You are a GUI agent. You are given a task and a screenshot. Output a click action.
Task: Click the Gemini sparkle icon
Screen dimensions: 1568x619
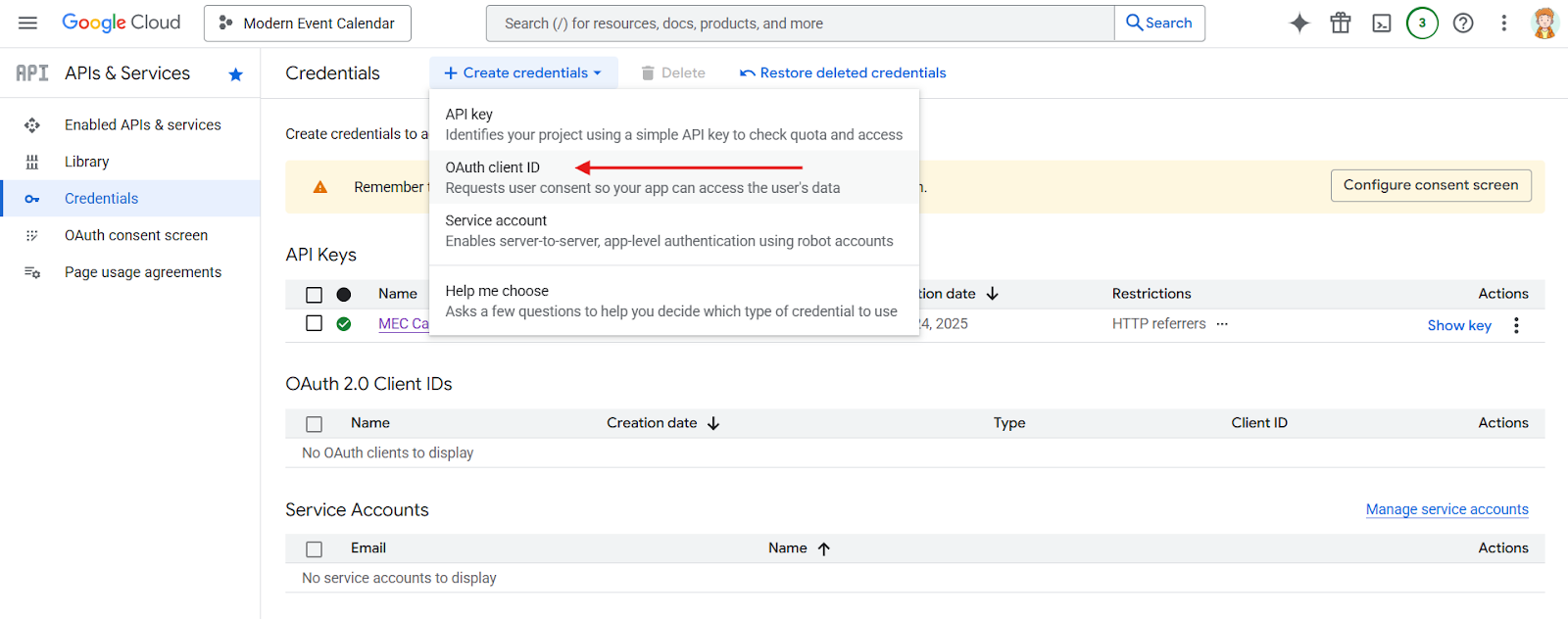click(1299, 24)
